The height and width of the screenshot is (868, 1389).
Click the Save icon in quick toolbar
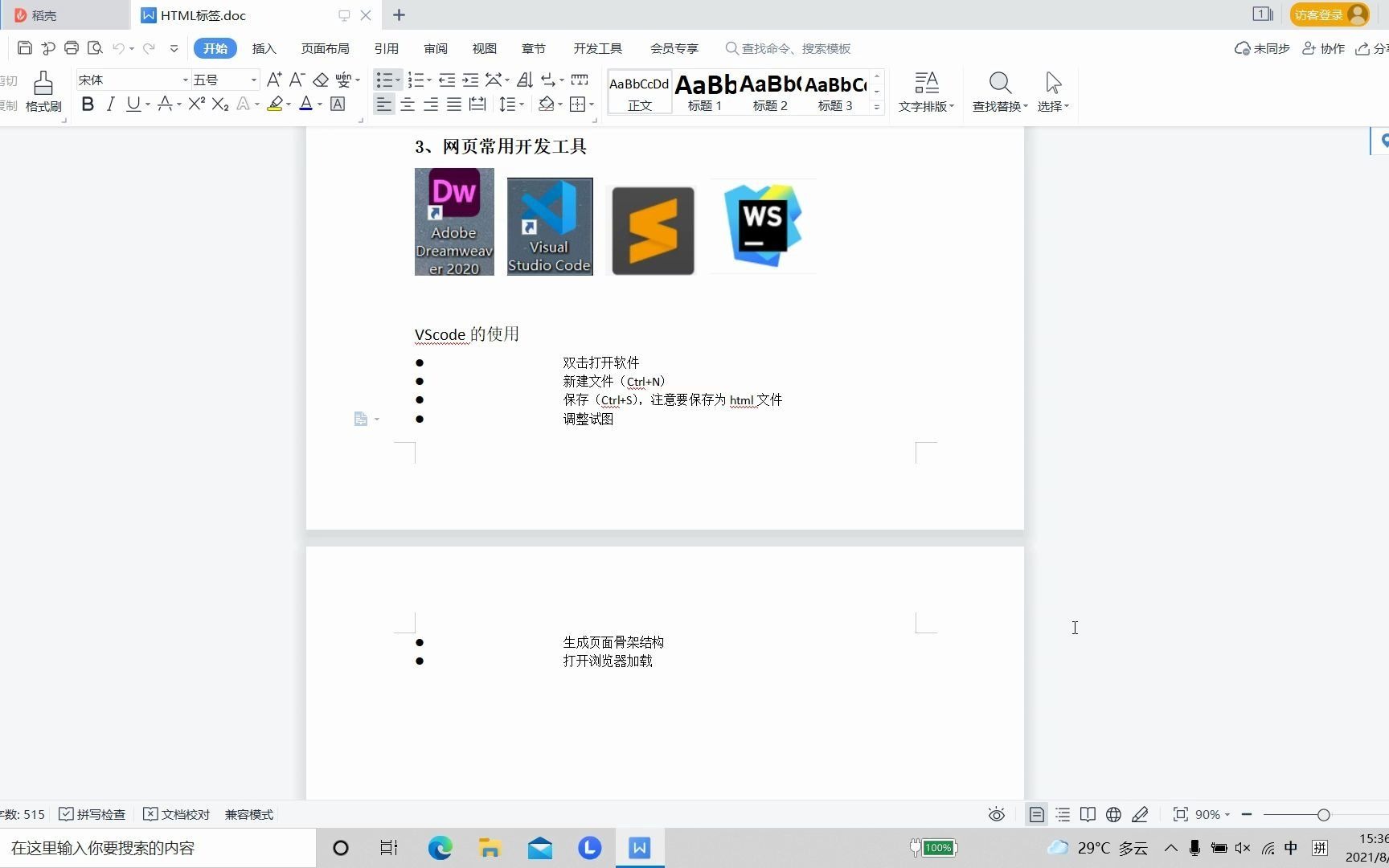click(24, 48)
